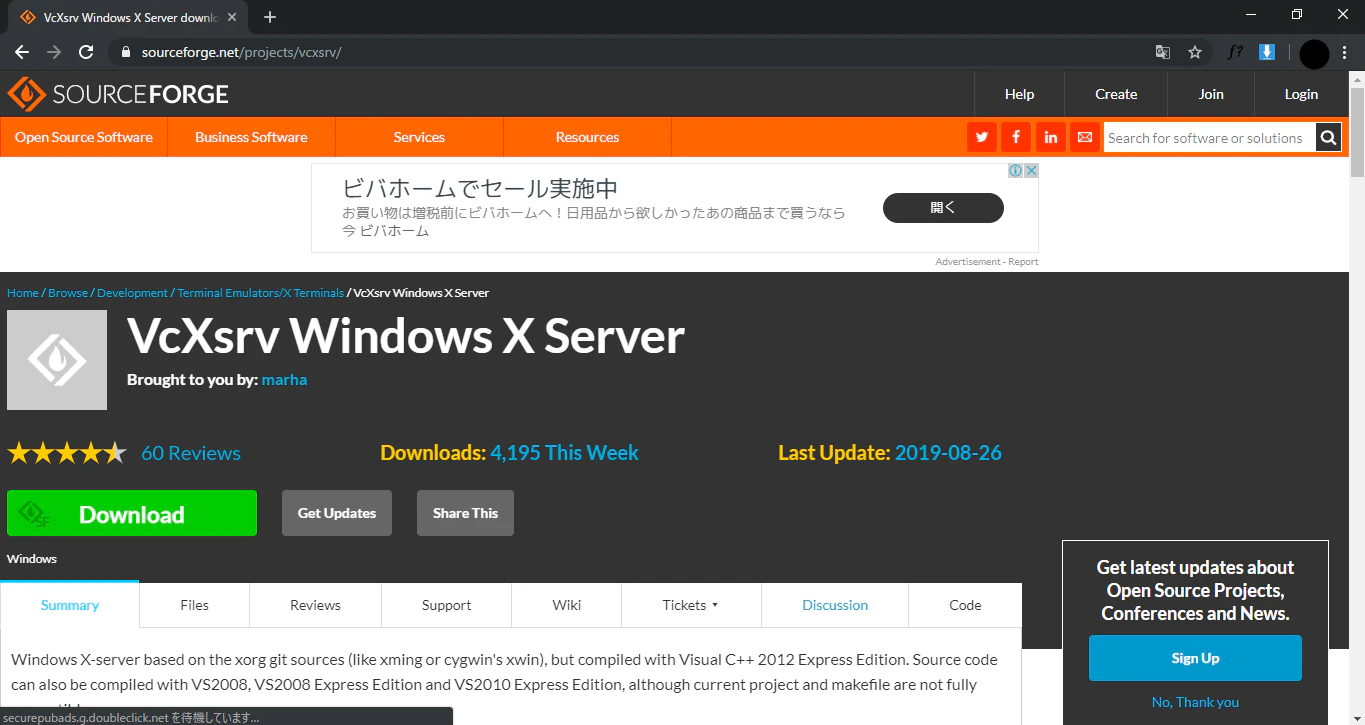The image size is (1365, 725).
Task: Click the email newsletter envelope icon
Action: click(x=1084, y=137)
